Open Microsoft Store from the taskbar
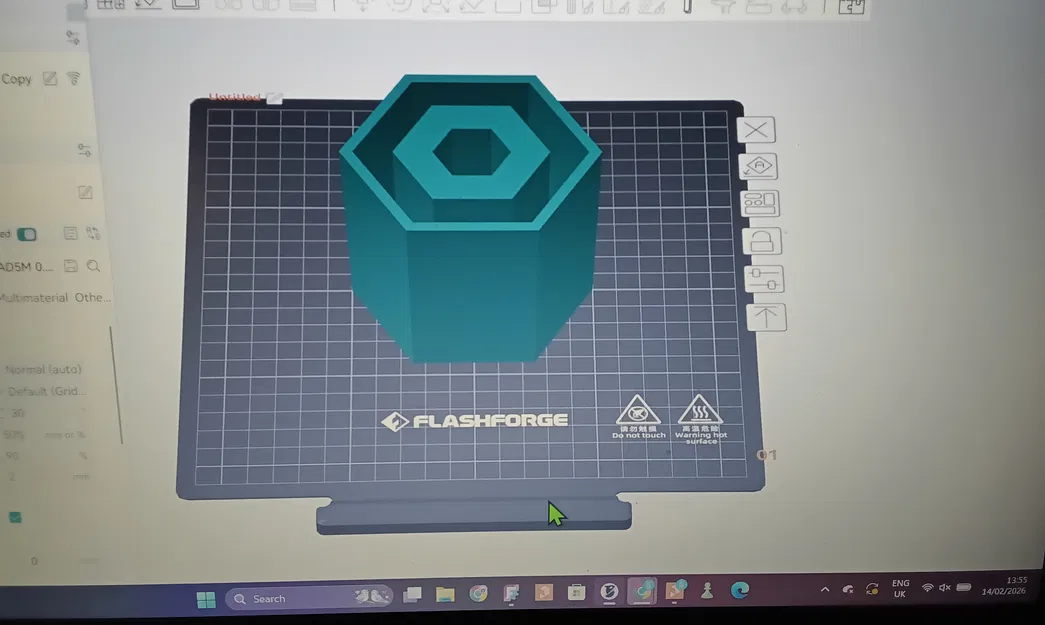 click(x=576, y=592)
